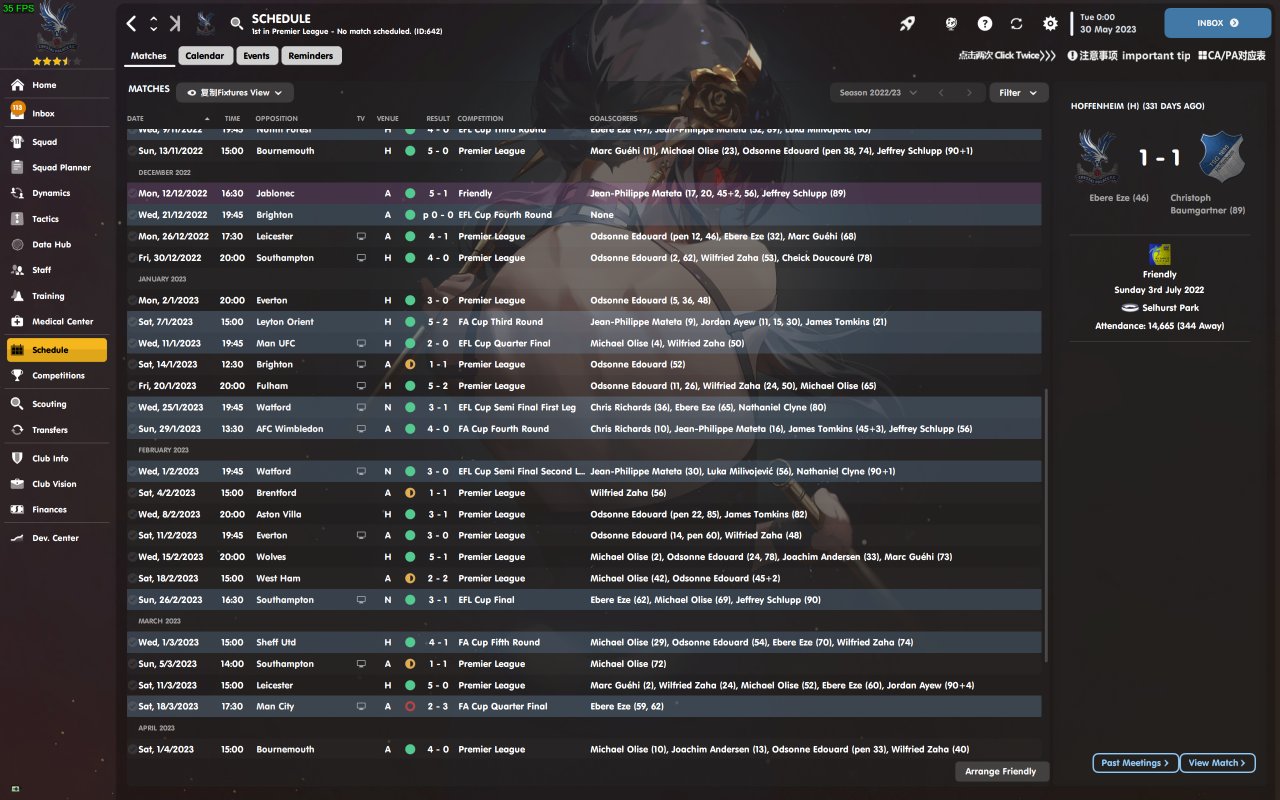Viewport: 1280px width, 800px height.
Task: Open the sidebar Inbox with 113 badge
Action: point(58,113)
